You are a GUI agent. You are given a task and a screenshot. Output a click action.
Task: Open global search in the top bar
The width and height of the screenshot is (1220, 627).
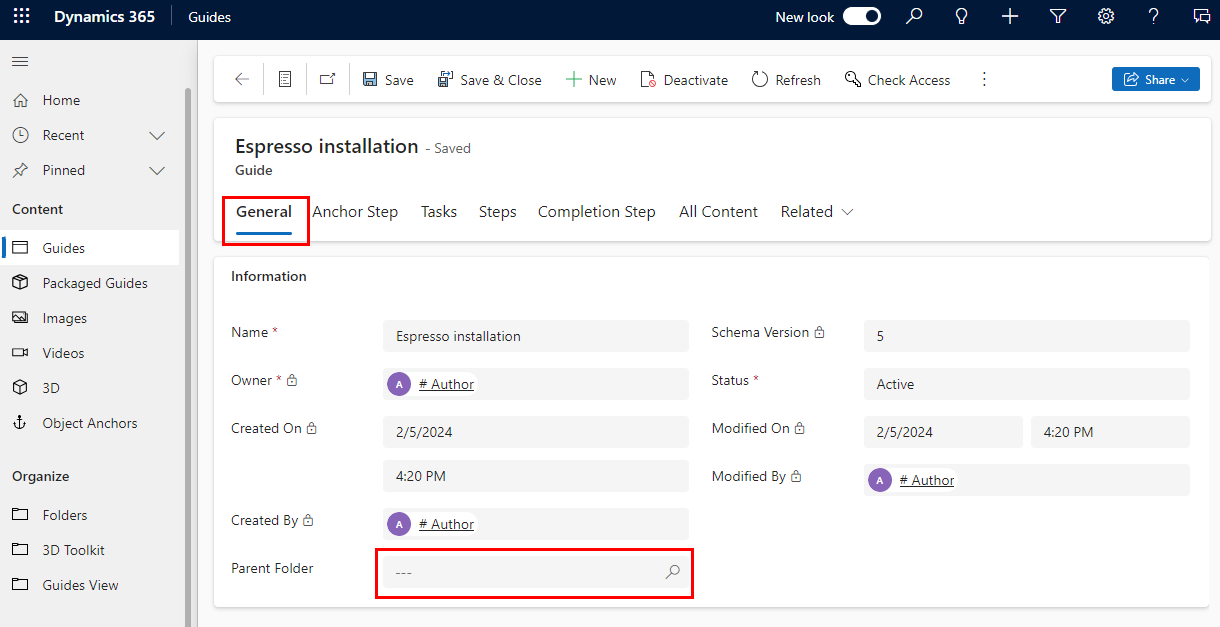(913, 16)
